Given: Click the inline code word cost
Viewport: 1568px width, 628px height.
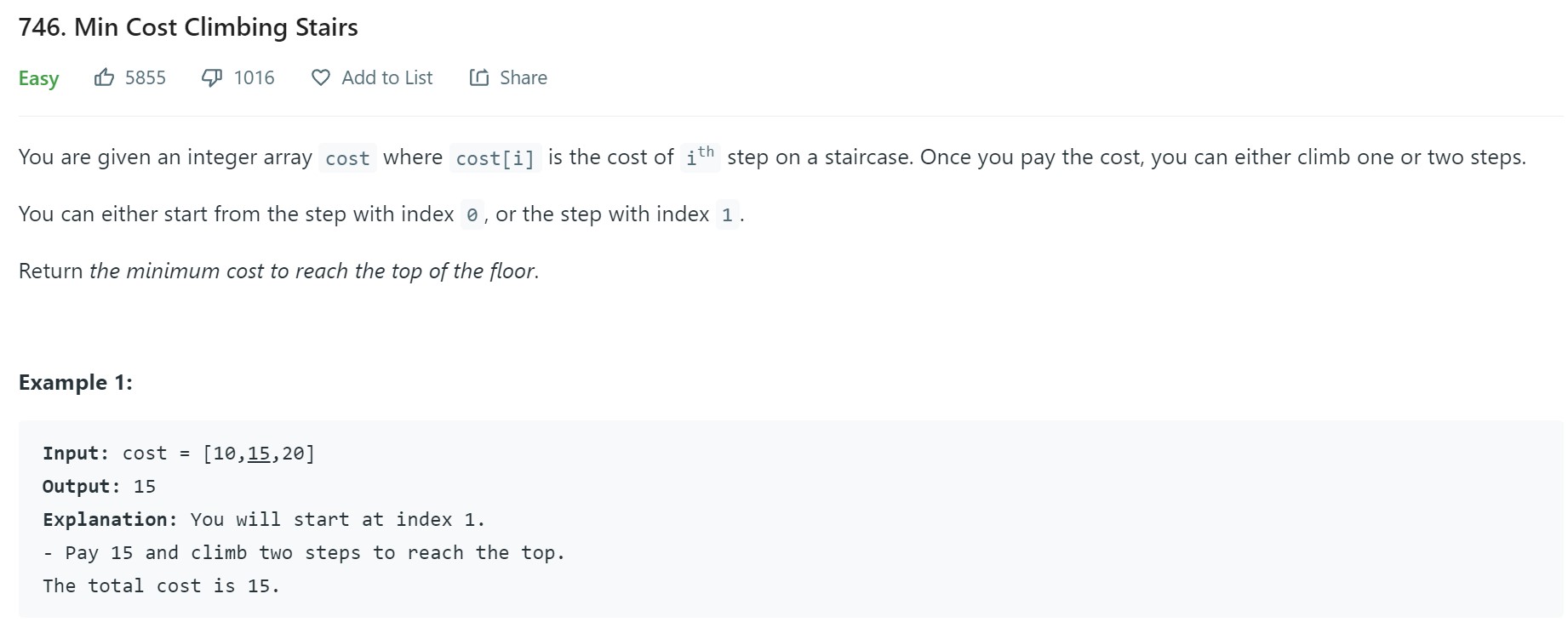Looking at the screenshot, I should pos(347,158).
